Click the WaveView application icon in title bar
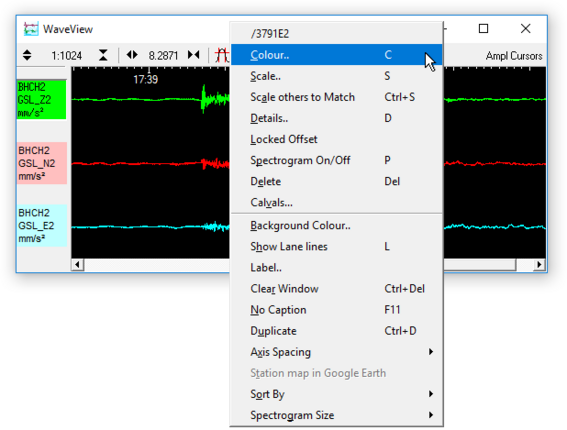This screenshot has width=567, height=430. tap(31, 29)
